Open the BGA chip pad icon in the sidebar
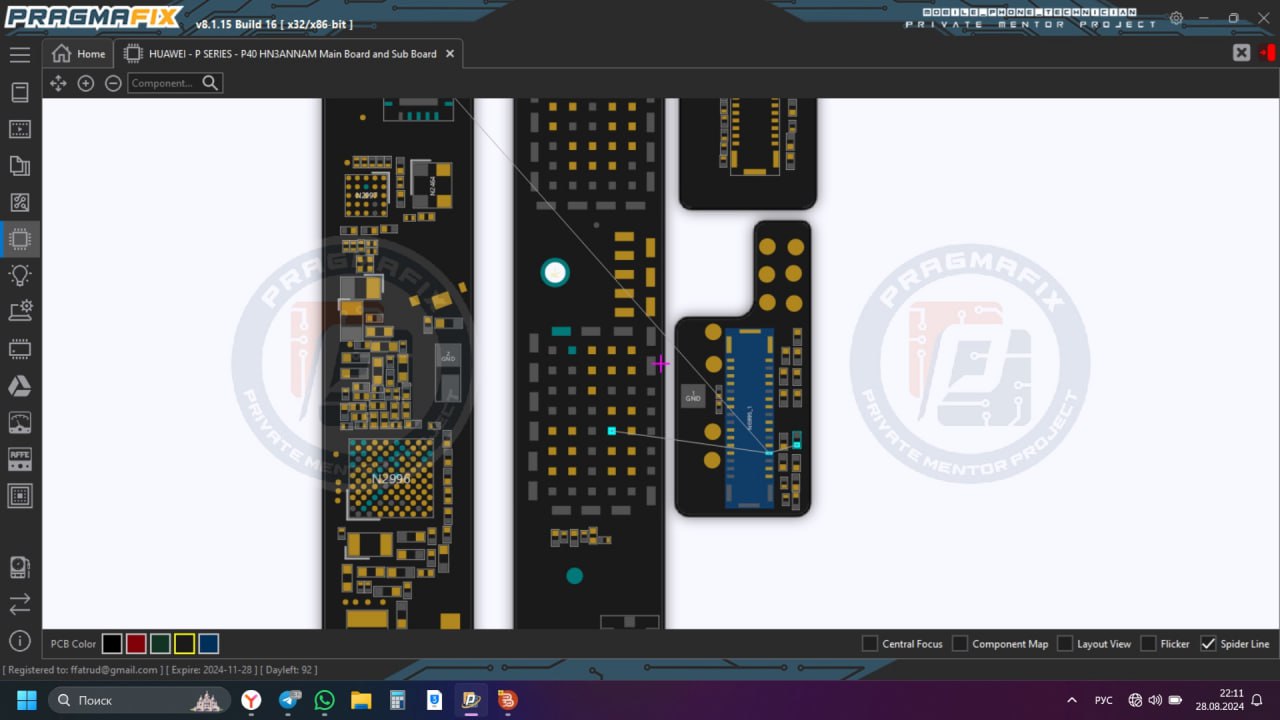 [19, 495]
